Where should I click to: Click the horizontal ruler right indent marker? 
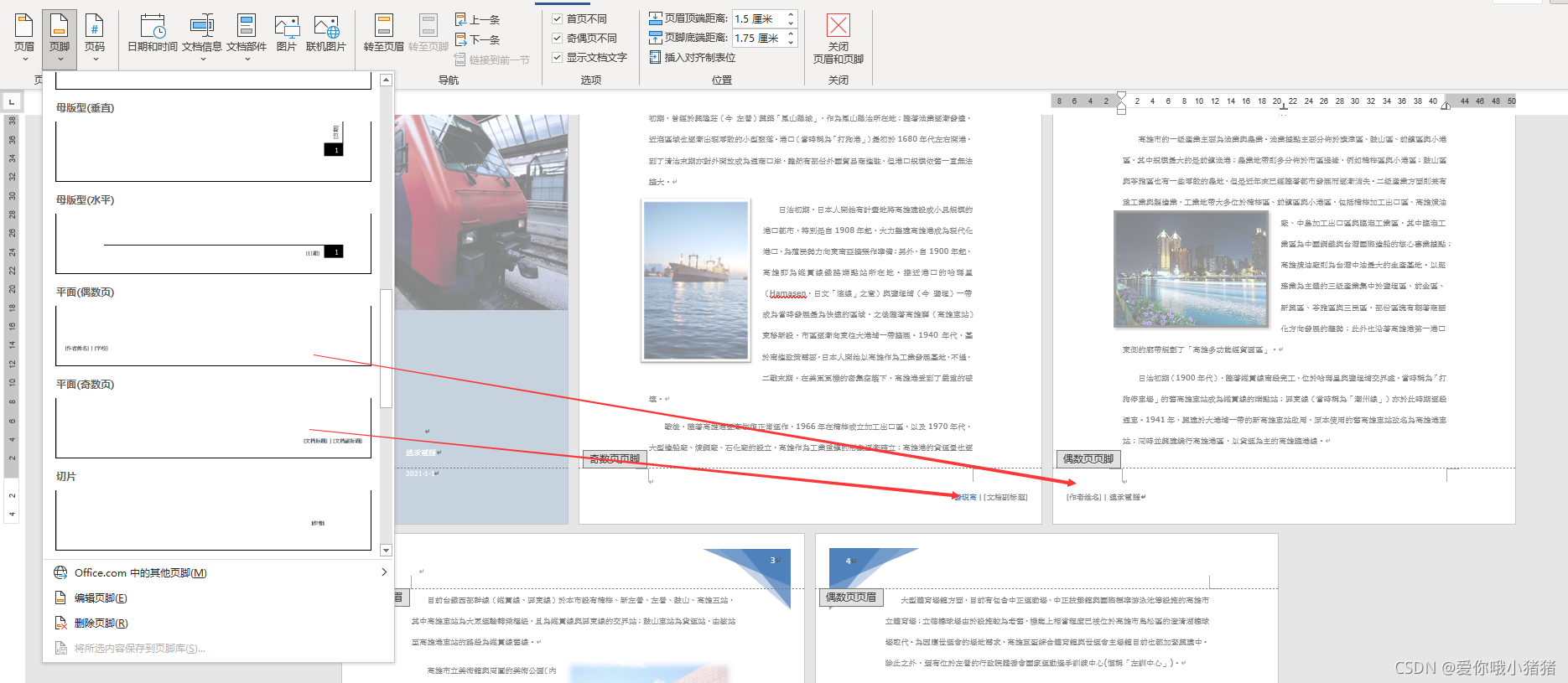coord(1446,105)
